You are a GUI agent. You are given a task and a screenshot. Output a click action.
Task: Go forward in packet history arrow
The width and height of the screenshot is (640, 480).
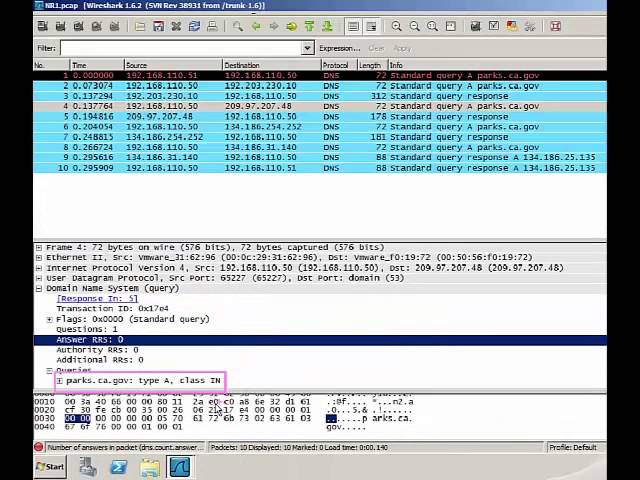tap(274, 27)
